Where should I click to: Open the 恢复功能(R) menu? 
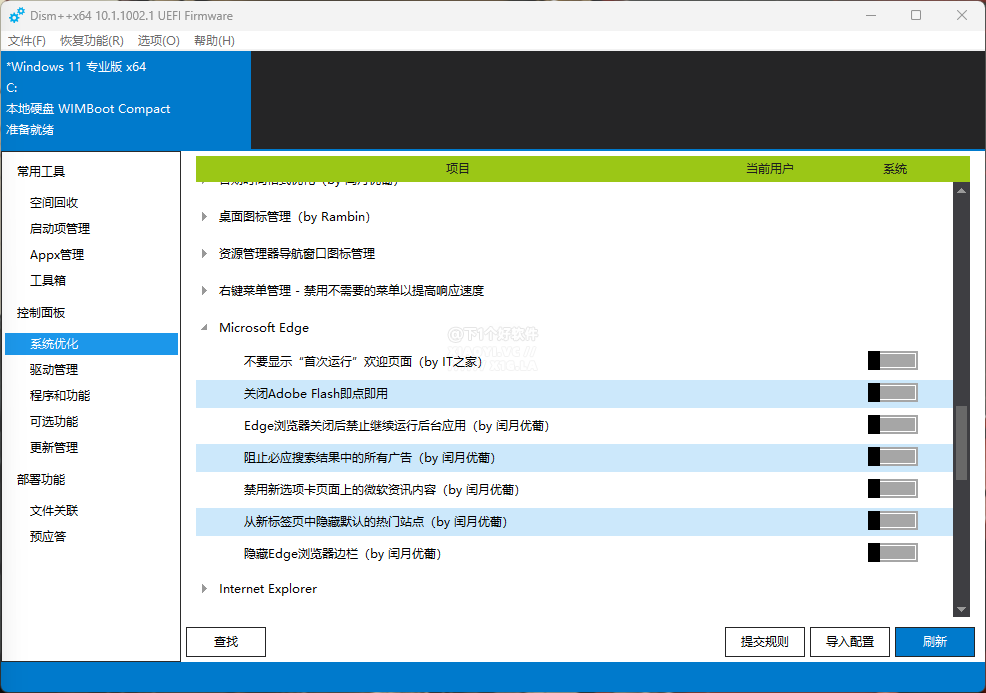pyautogui.click(x=92, y=41)
